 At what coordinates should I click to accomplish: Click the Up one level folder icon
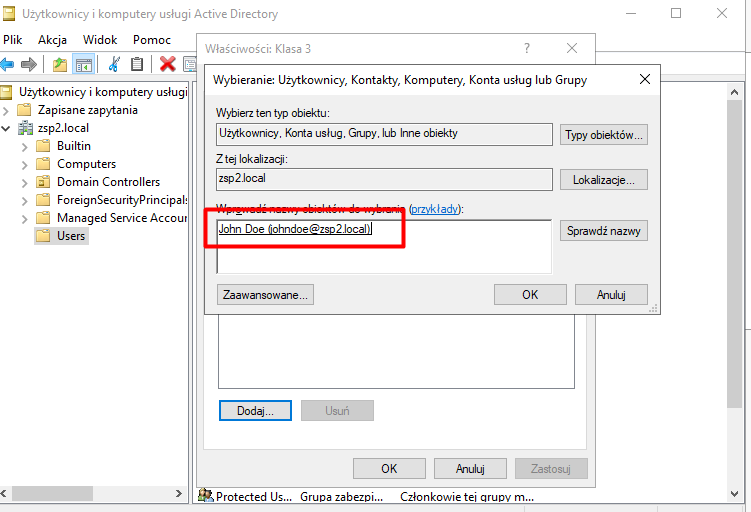coord(60,65)
